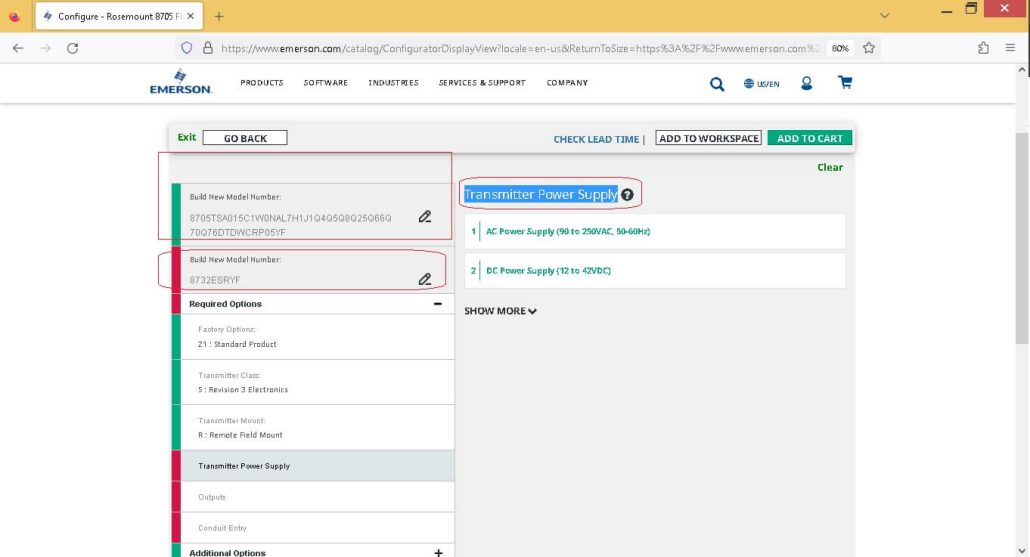Open the Firefox extensions icon

tap(983, 48)
